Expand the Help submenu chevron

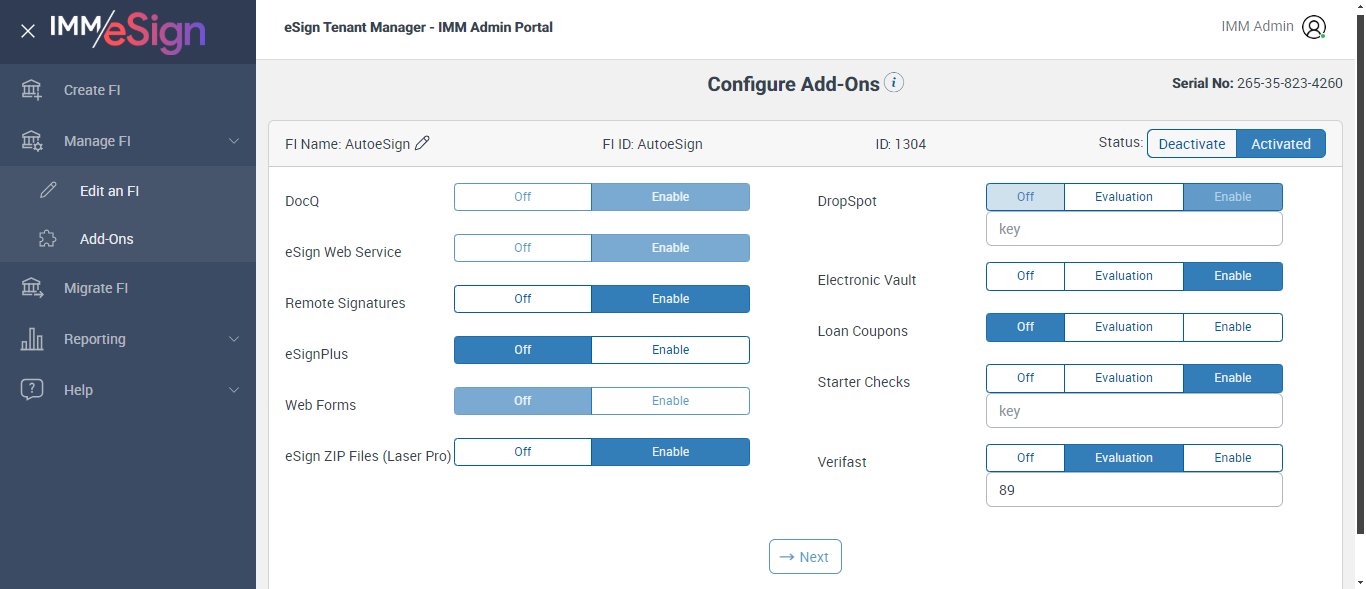pyautogui.click(x=234, y=390)
